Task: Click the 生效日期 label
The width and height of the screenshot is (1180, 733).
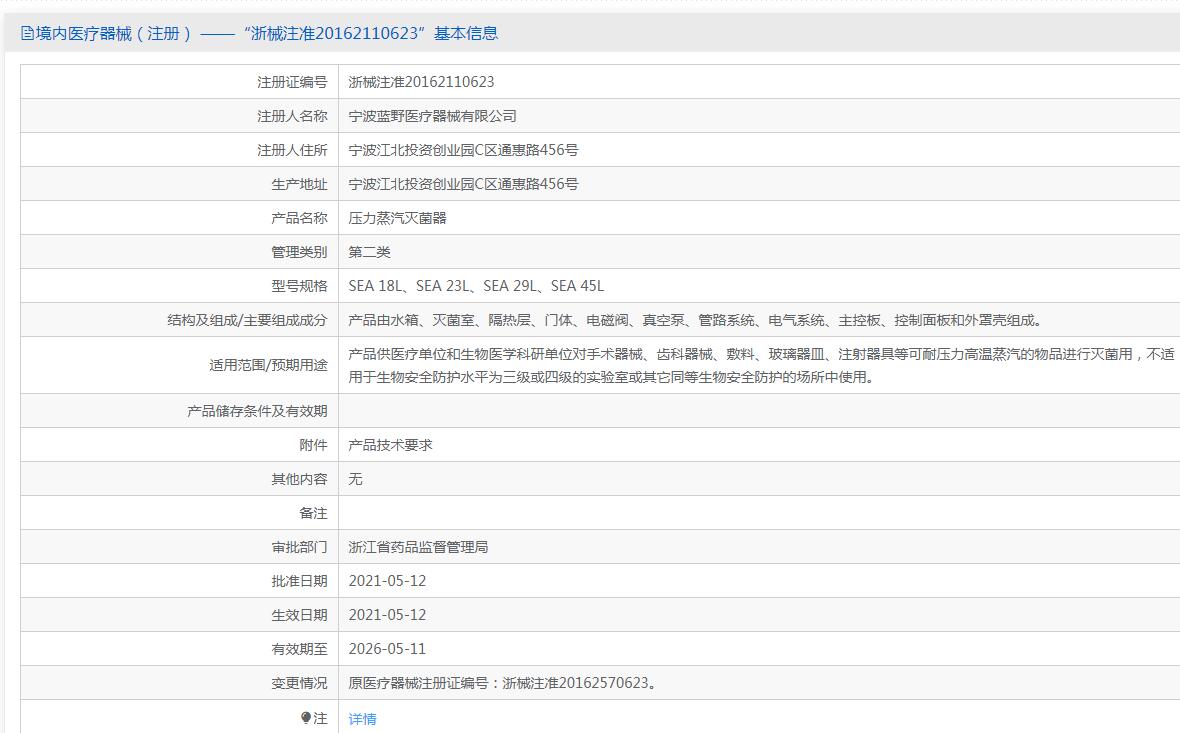Action: pos(300,615)
